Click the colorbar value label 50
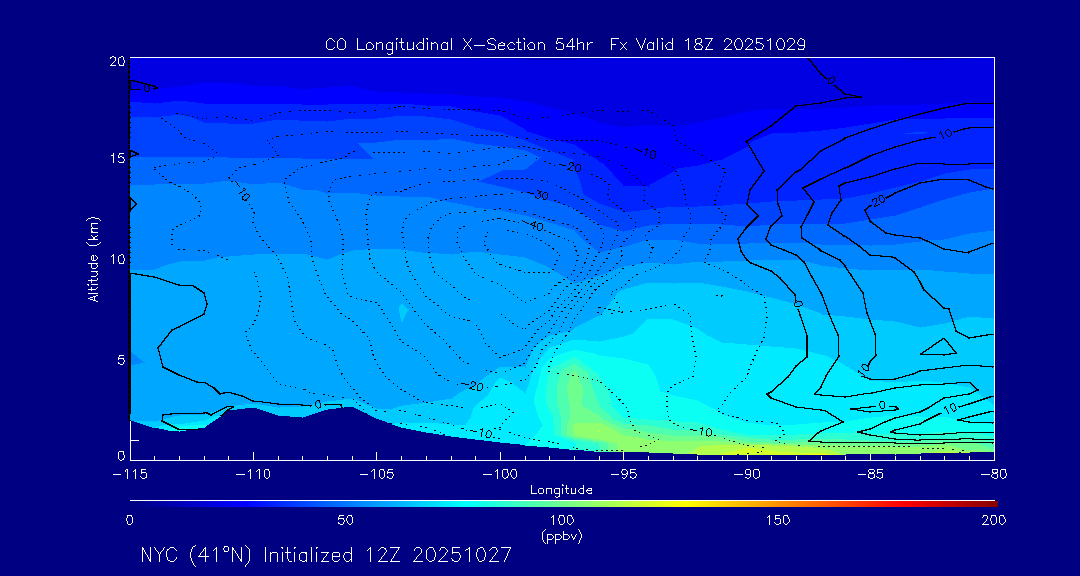 click(345, 520)
